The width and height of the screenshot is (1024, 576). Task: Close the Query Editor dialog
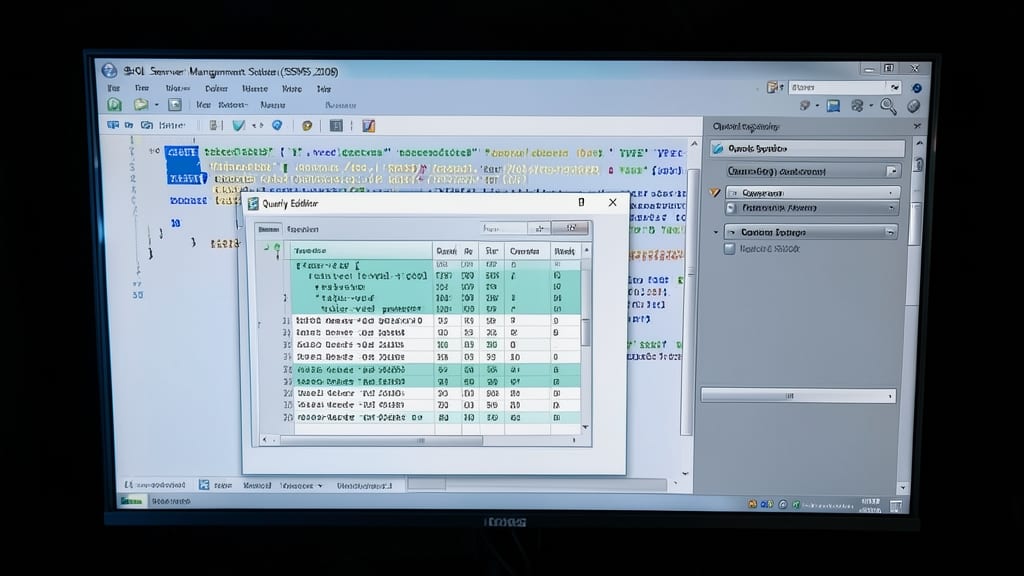613,202
